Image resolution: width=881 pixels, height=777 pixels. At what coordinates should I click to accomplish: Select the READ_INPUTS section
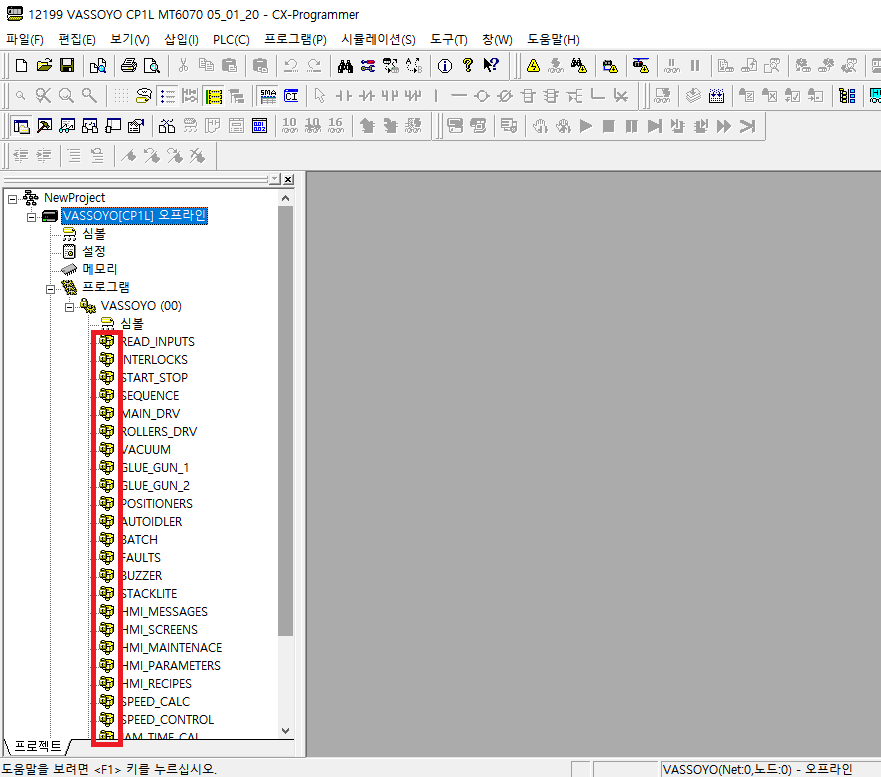158,342
